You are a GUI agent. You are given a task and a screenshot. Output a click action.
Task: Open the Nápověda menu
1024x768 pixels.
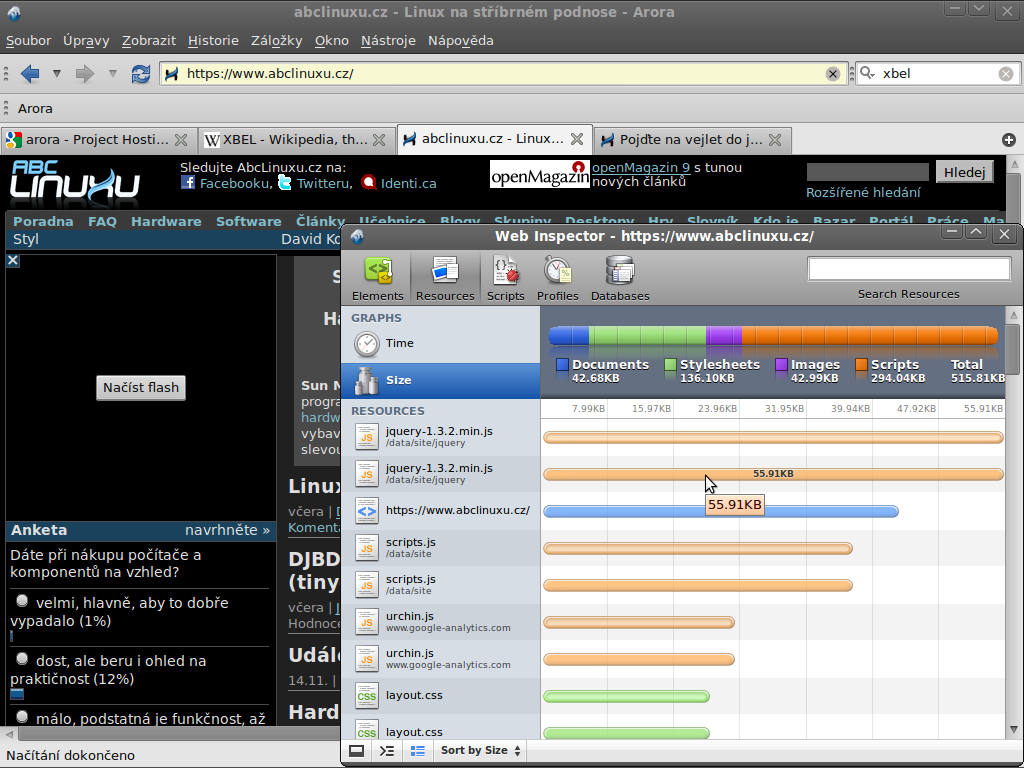click(461, 40)
